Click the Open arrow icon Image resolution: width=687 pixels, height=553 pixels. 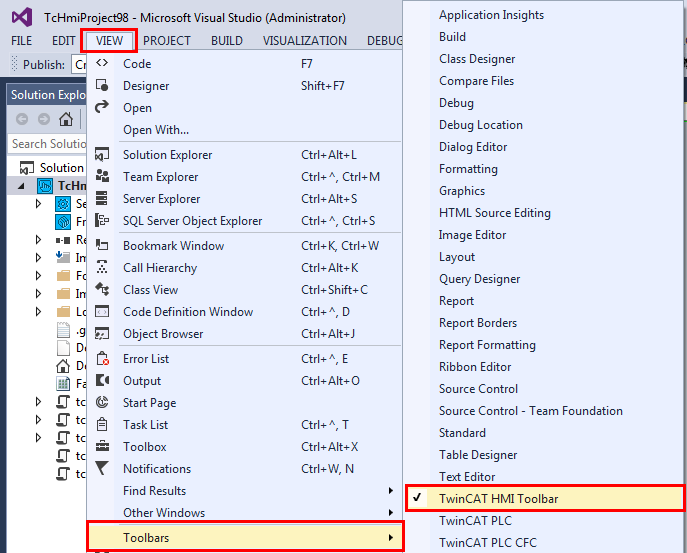(102, 106)
